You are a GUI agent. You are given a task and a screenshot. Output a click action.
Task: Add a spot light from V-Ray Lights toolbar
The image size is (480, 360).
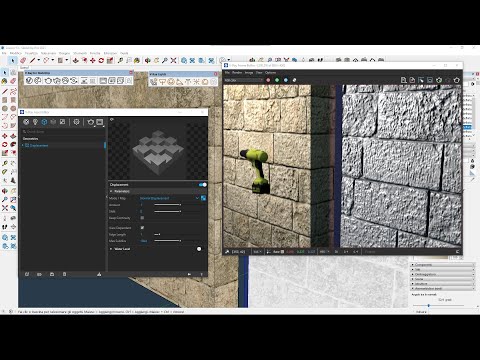pos(179,82)
